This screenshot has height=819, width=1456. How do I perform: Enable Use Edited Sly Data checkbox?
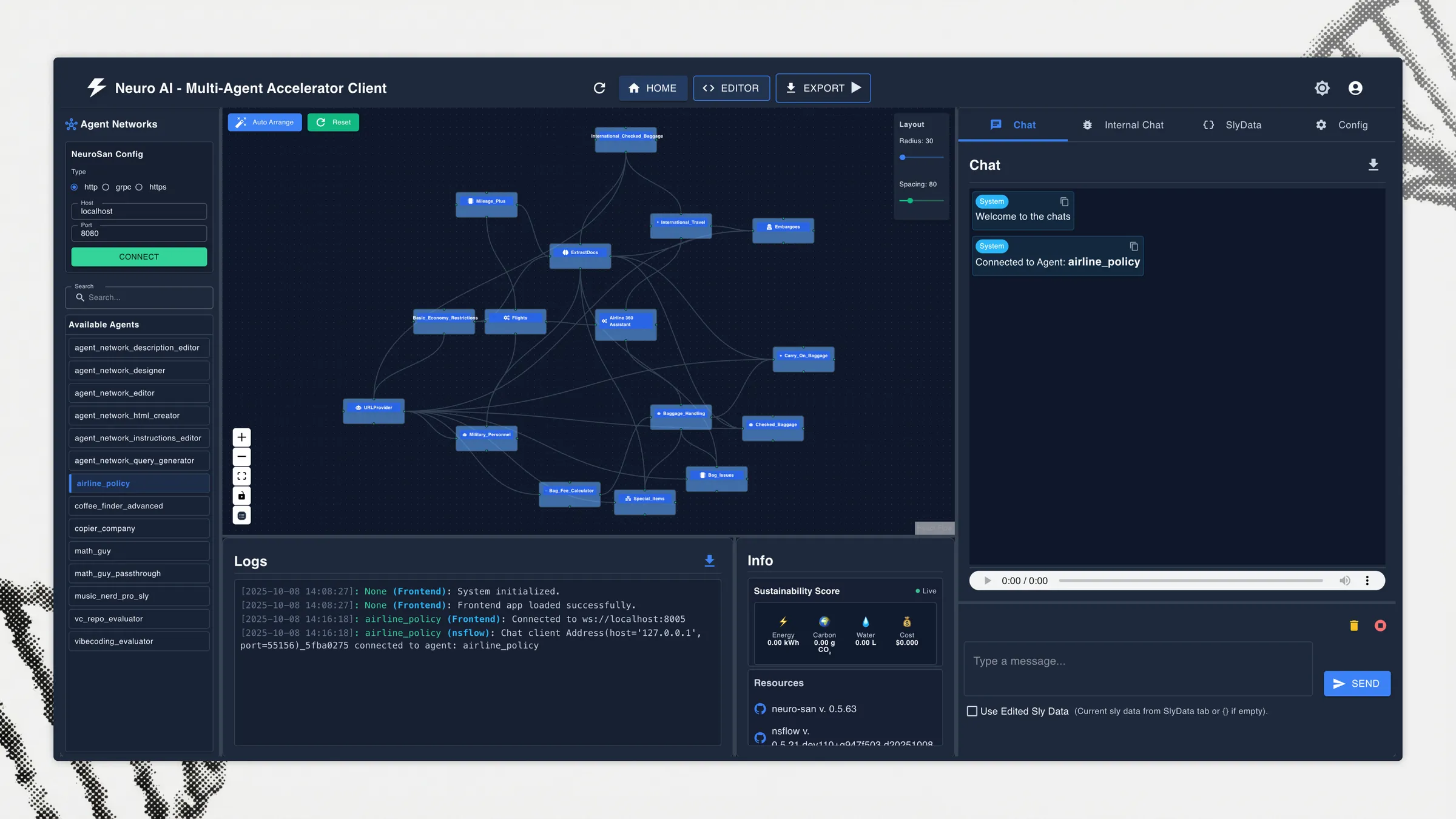972,711
